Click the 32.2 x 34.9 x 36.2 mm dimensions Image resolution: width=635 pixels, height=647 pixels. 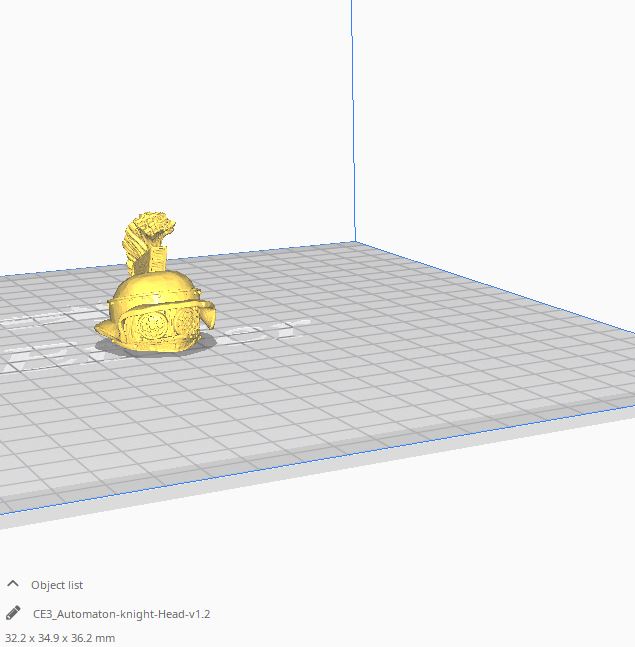click(60, 637)
